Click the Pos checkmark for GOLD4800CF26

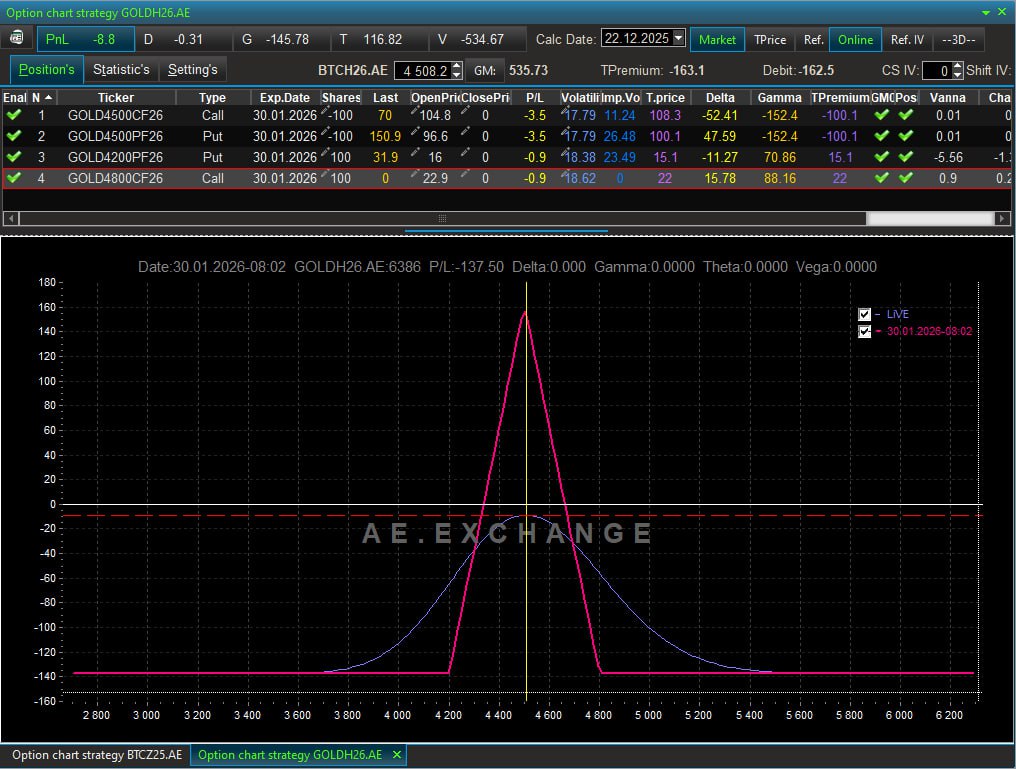(906, 178)
